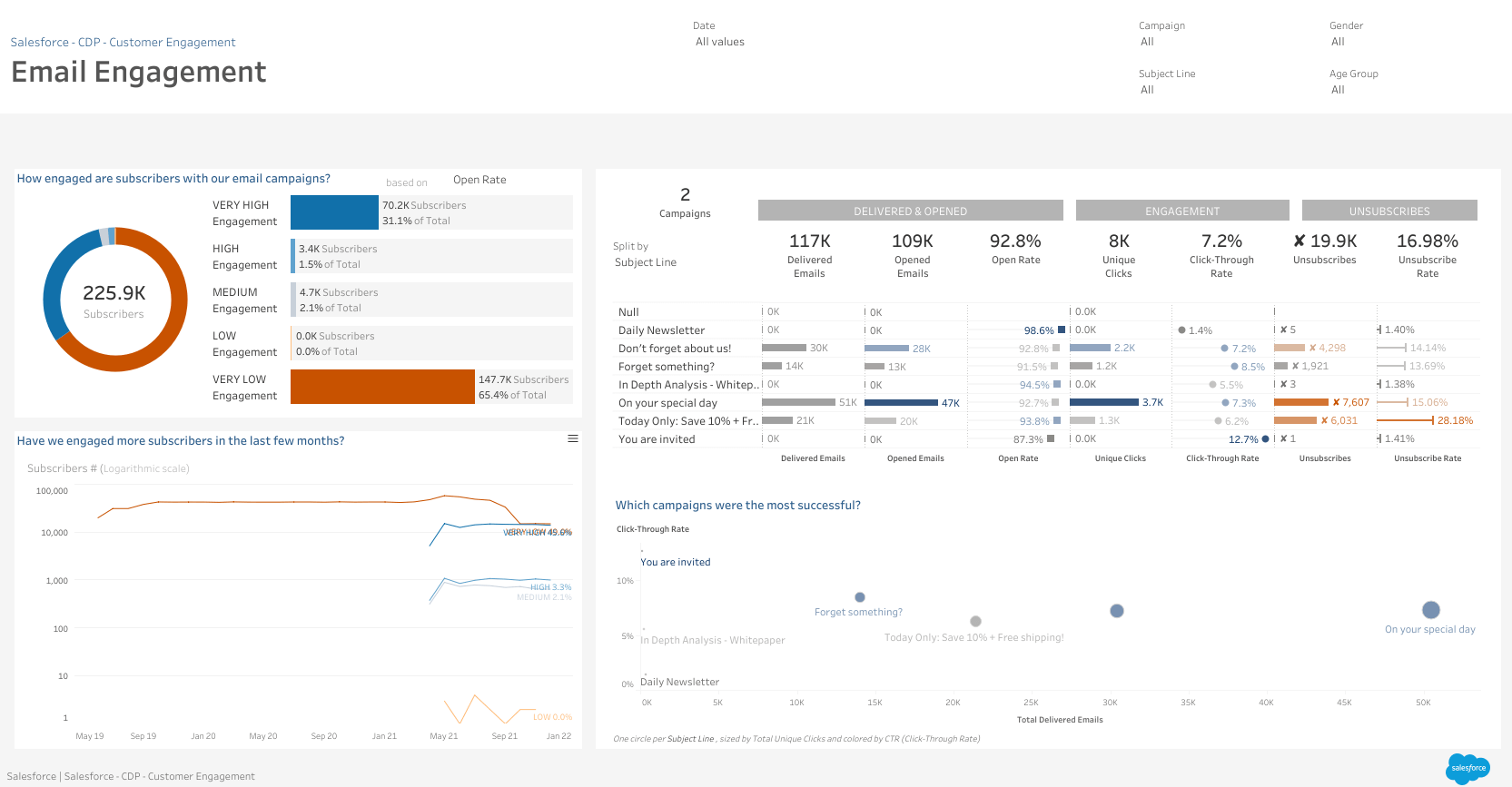The width and height of the screenshot is (1512, 787).
Task: Open the Campaign filter dropdown
Action: click(x=1147, y=42)
